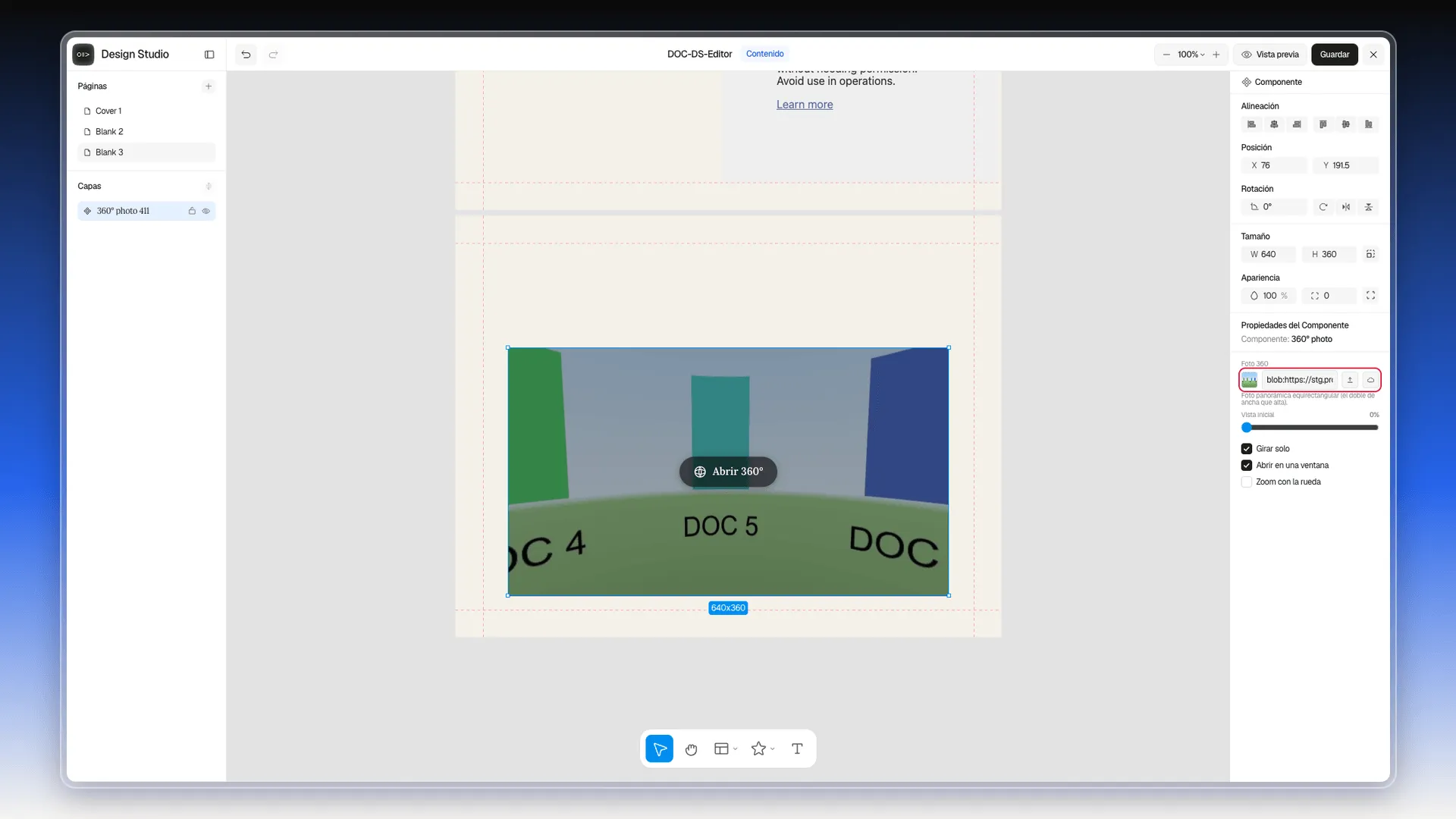The width and height of the screenshot is (1456, 819).
Task: Select the pointer selection tool
Action: click(659, 749)
